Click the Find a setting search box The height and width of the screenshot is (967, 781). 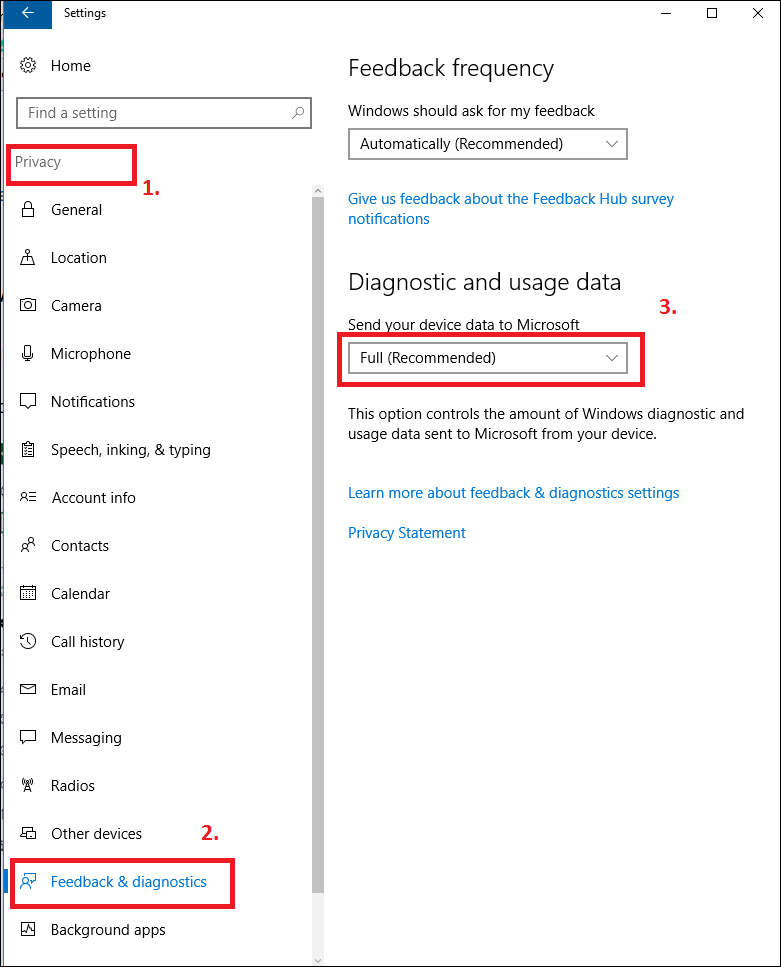(x=163, y=113)
